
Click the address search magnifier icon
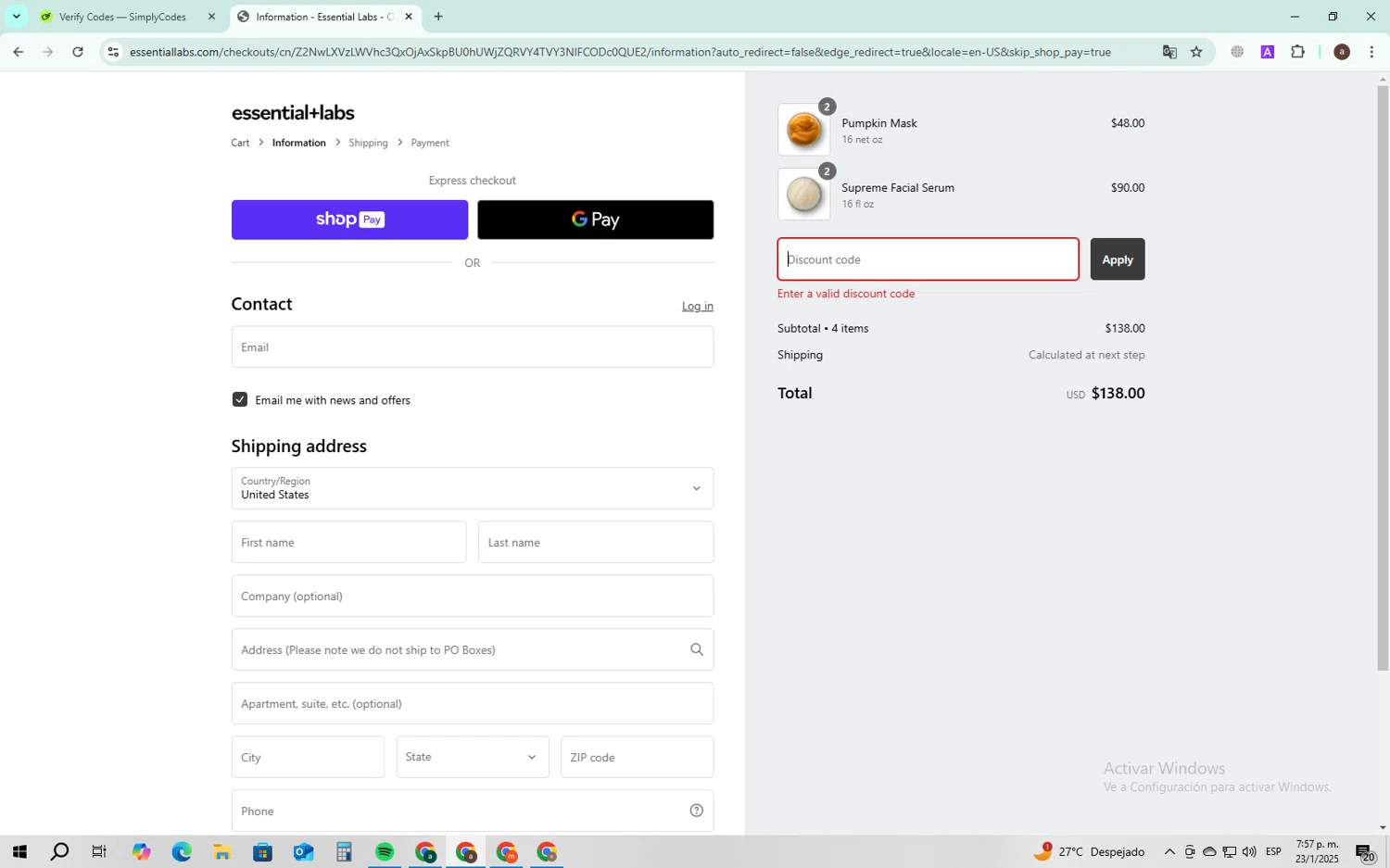(x=696, y=649)
